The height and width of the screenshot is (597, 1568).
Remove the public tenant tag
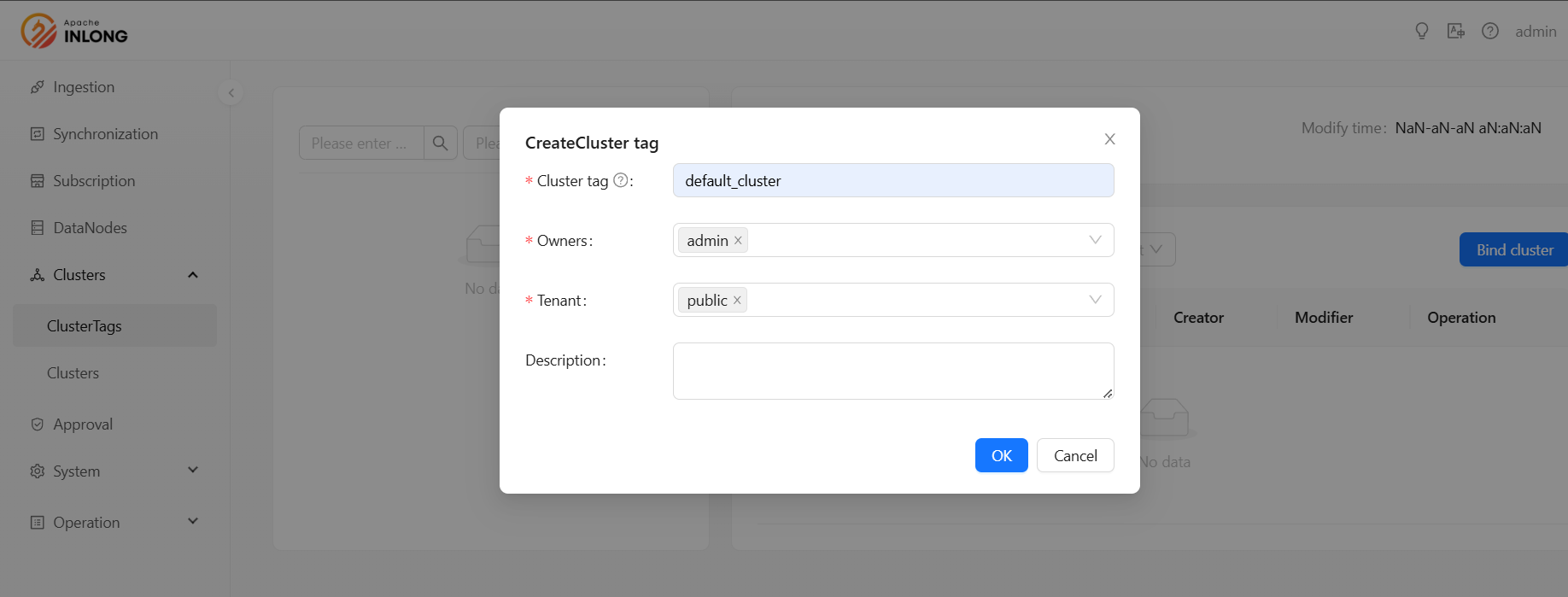(x=737, y=301)
